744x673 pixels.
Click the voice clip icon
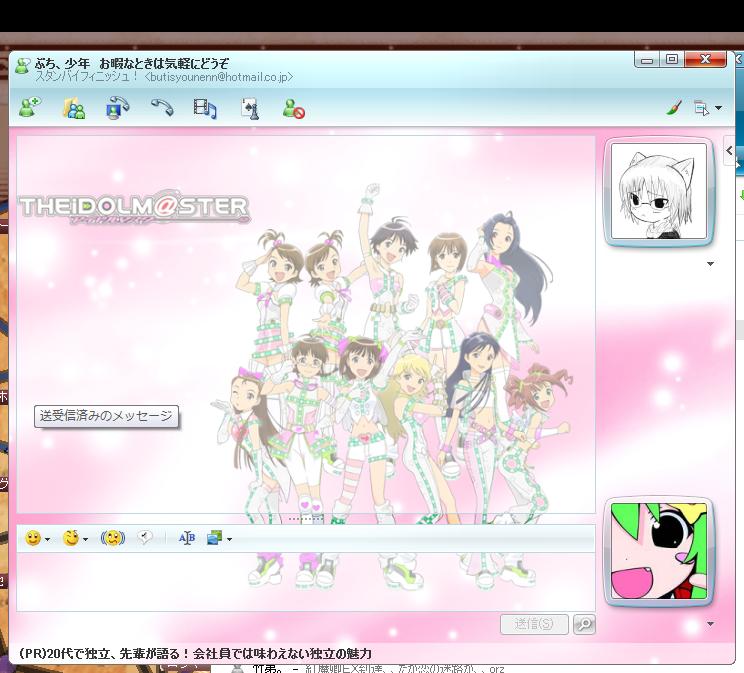145,537
